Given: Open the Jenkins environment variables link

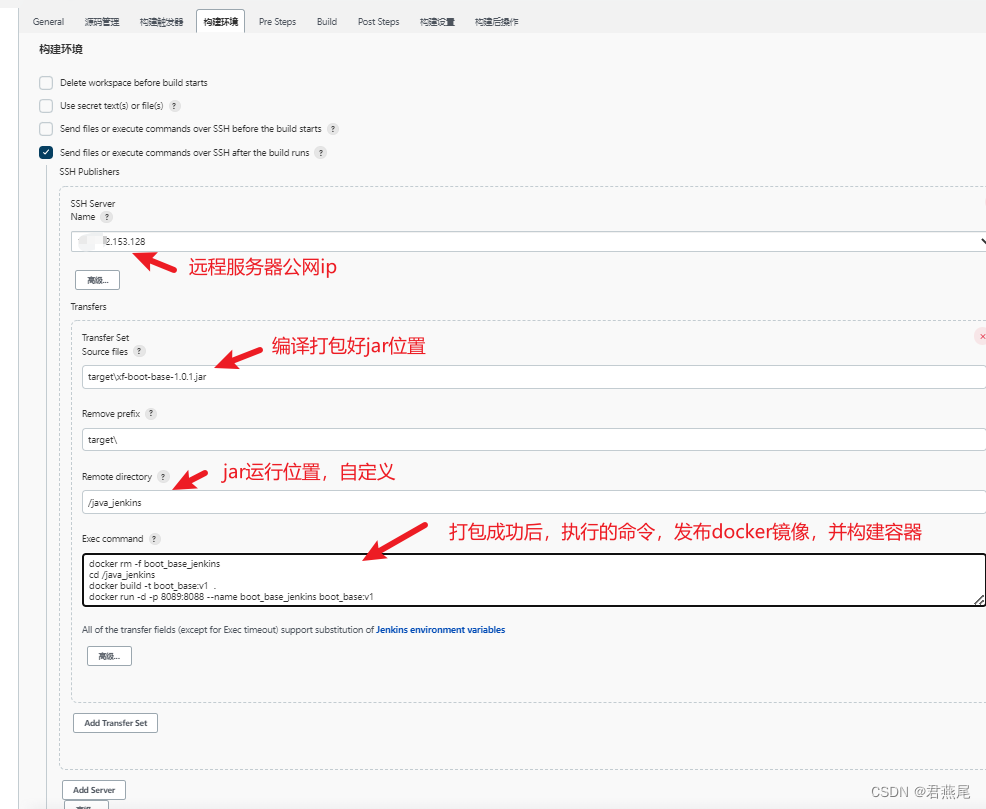Looking at the screenshot, I should [x=440, y=630].
